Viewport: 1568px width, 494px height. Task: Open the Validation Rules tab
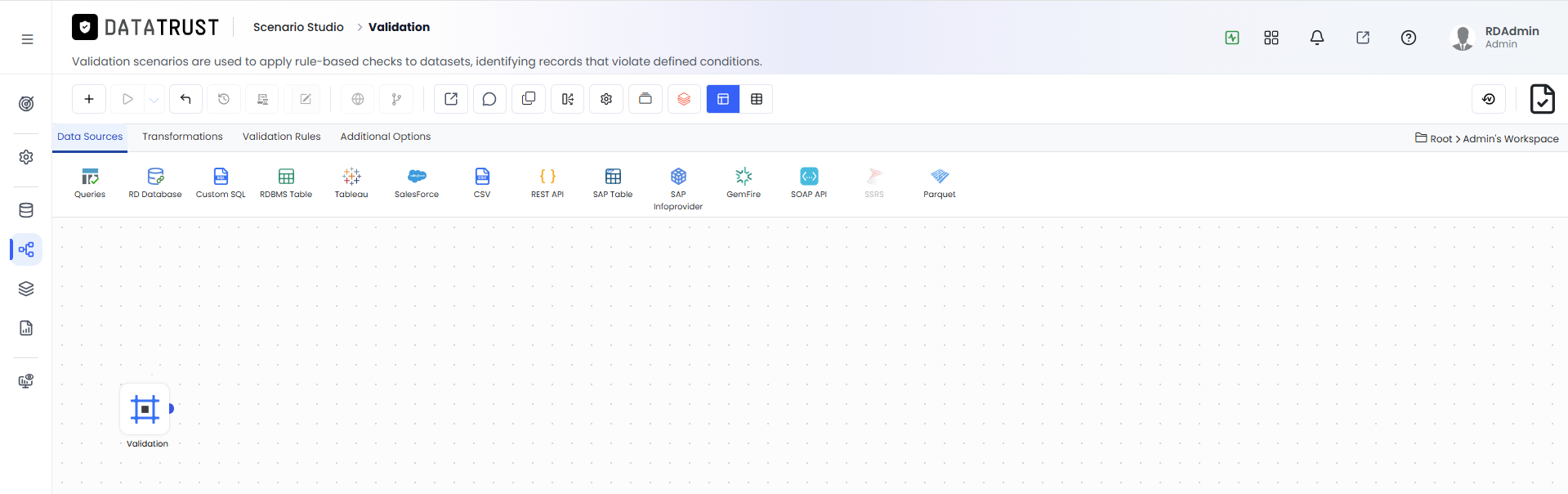(x=281, y=137)
